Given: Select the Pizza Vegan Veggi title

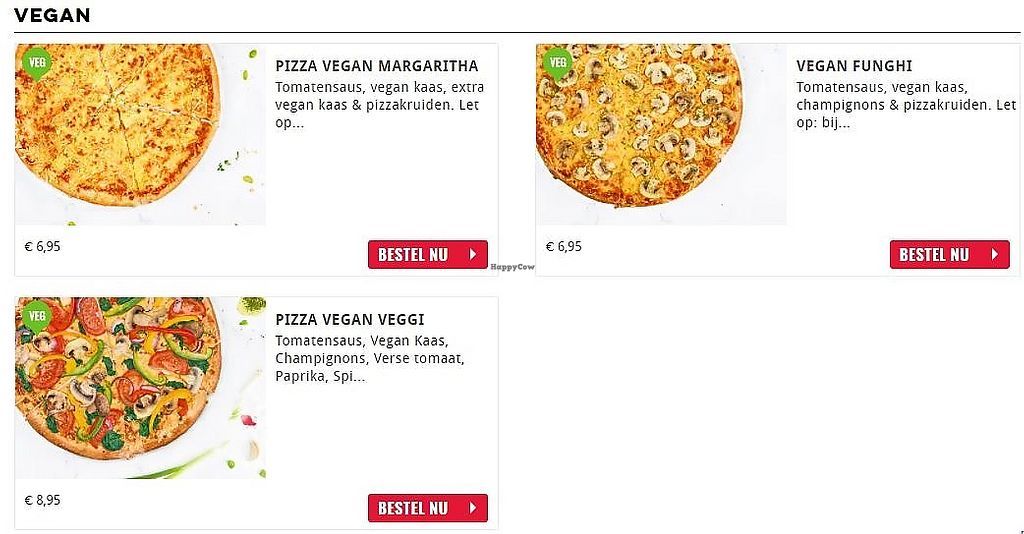Looking at the screenshot, I should pos(350,320).
